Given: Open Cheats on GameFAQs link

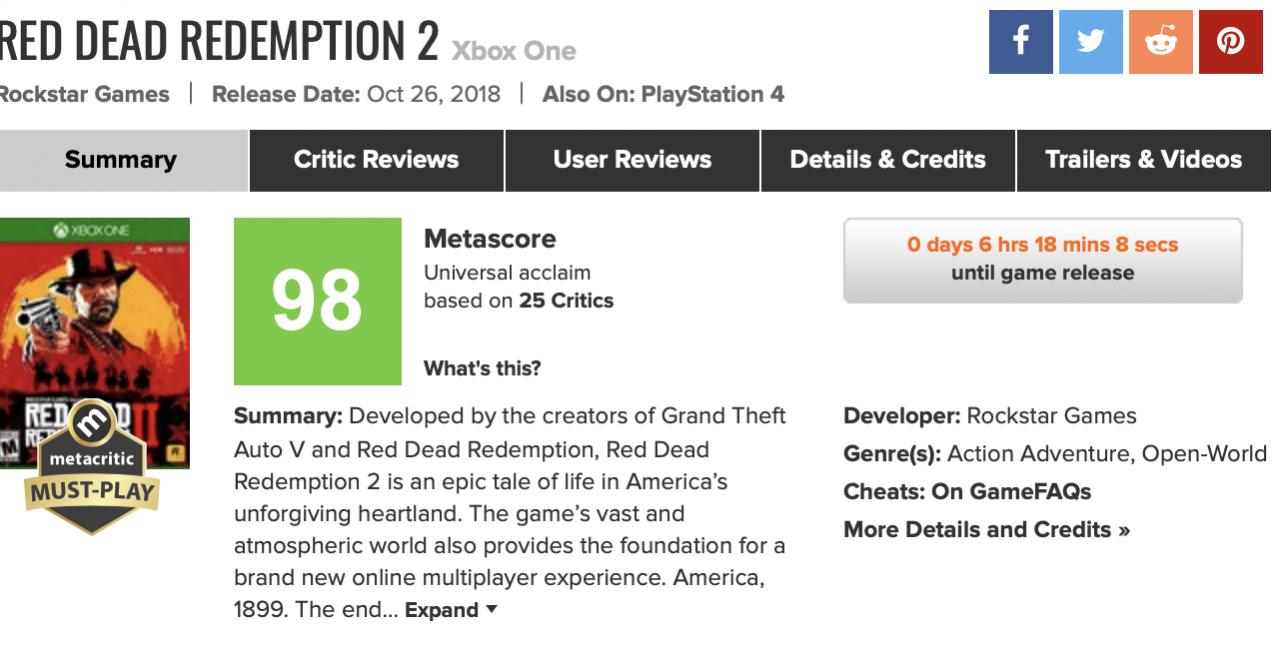Looking at the screenshot, I should (967, 492).
